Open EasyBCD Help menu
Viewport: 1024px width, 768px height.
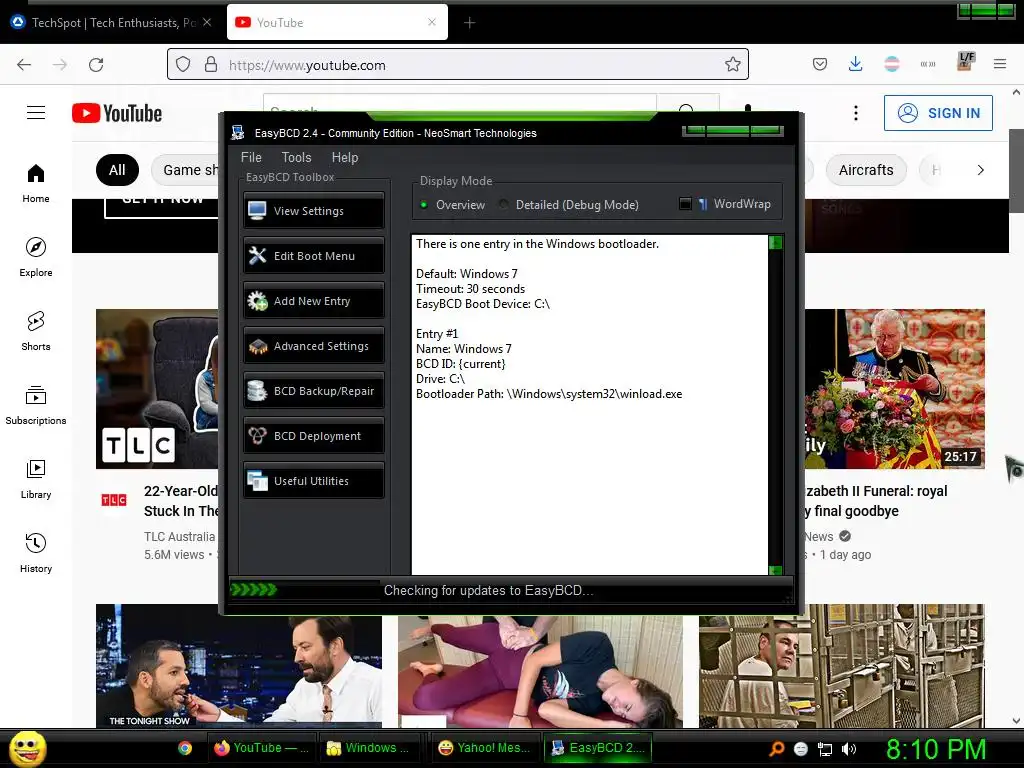[345, 157]
